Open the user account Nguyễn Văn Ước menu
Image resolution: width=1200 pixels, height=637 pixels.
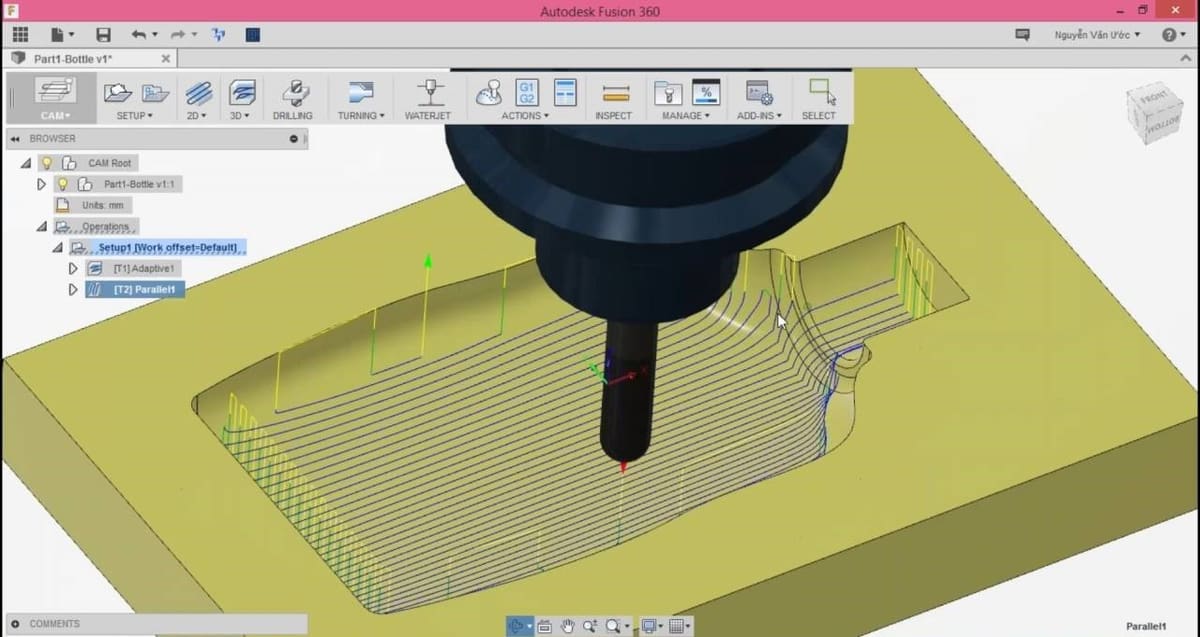[1097, 35]
